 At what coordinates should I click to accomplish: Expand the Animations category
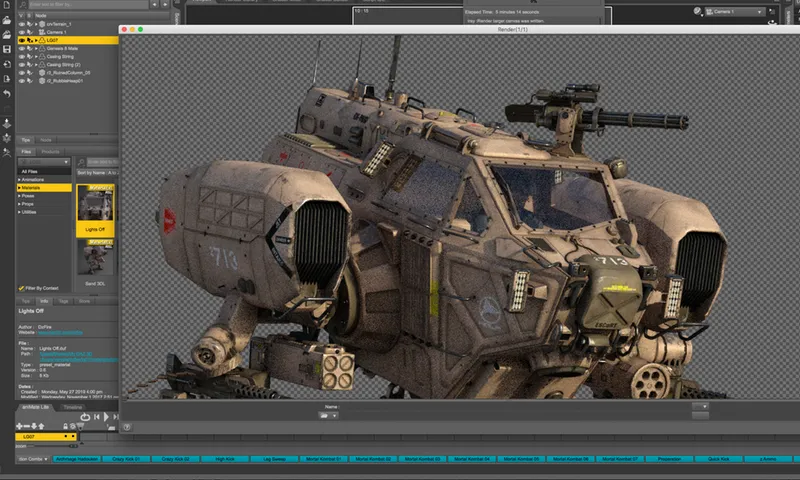(19, 180)
